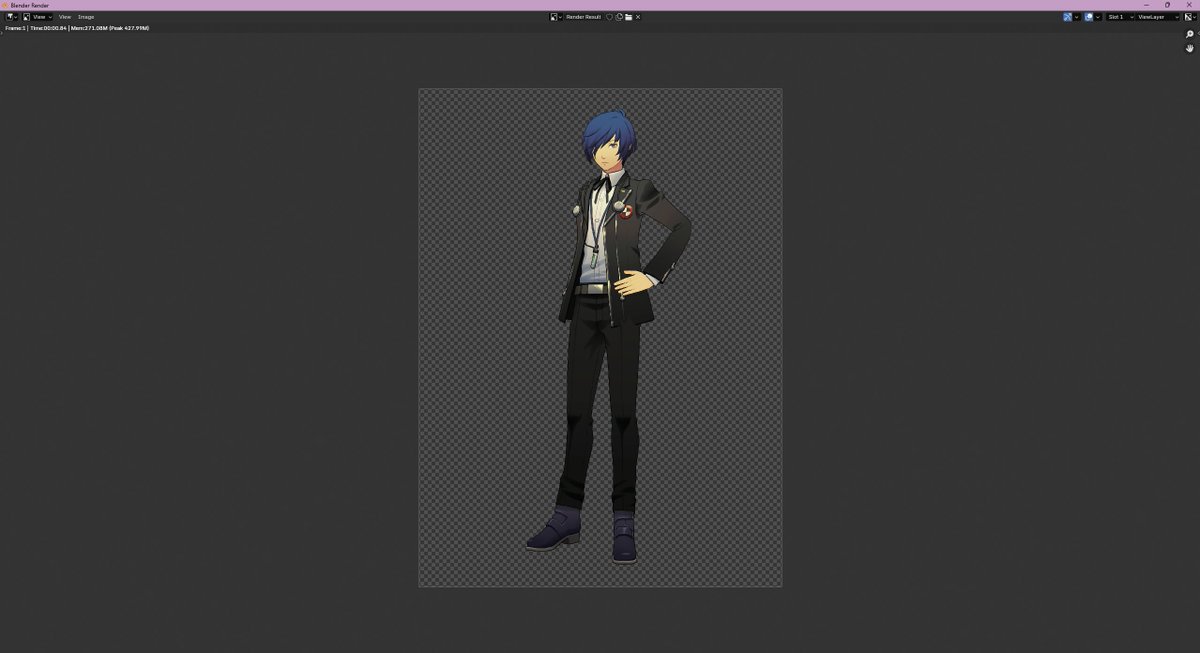Toggle fake user shield icon
The image size is (1200, 653).
[x=609, y=17]
